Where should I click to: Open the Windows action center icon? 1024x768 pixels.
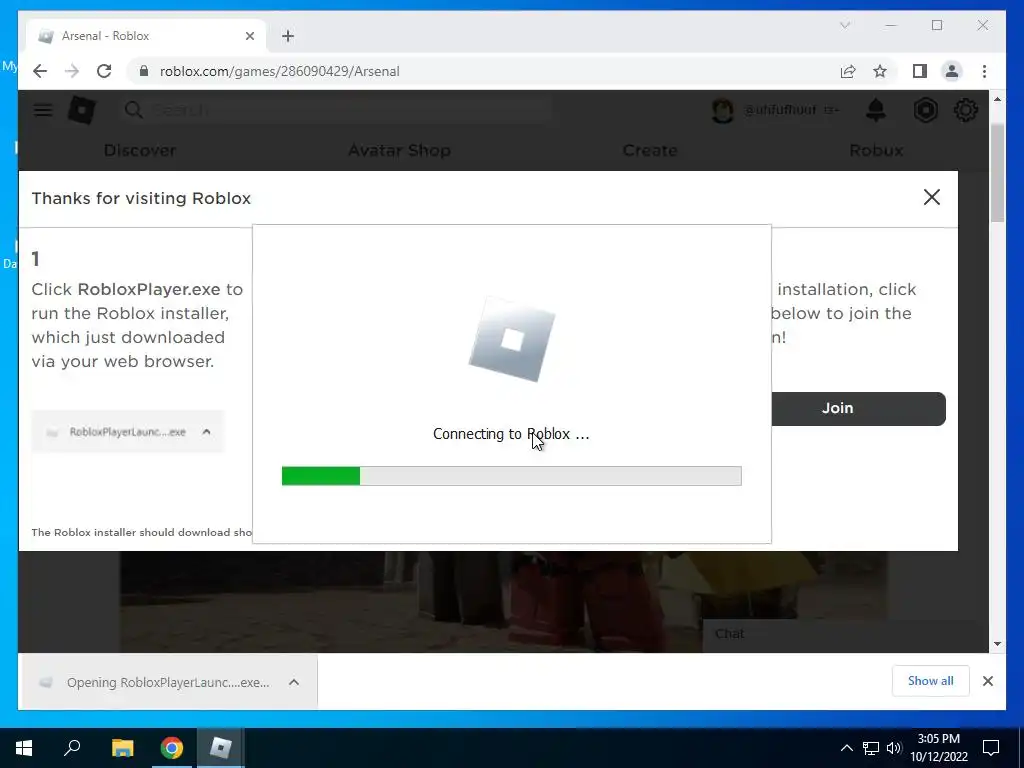991,748
